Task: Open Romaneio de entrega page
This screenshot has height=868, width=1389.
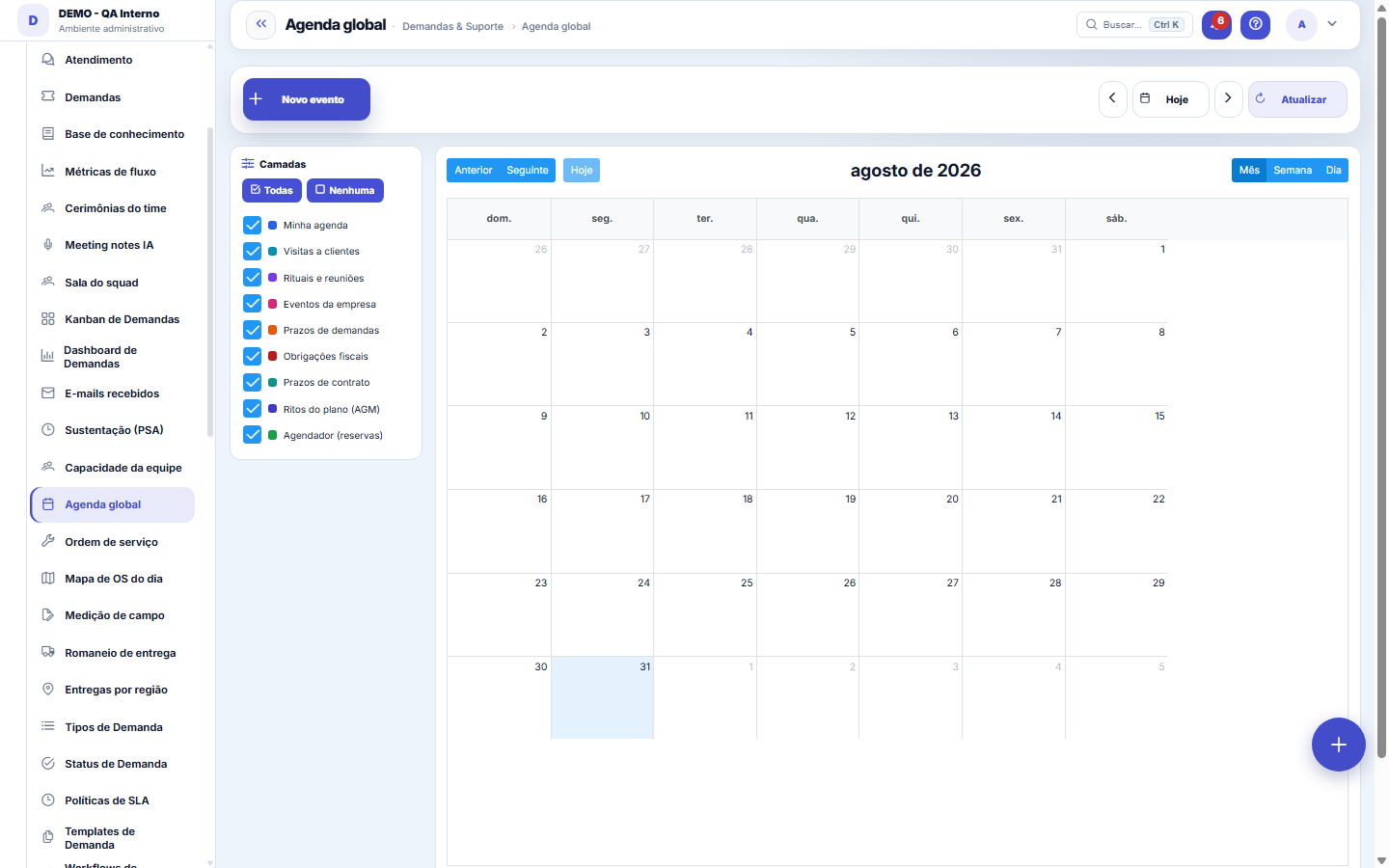Action: click(x=113, y=653)
